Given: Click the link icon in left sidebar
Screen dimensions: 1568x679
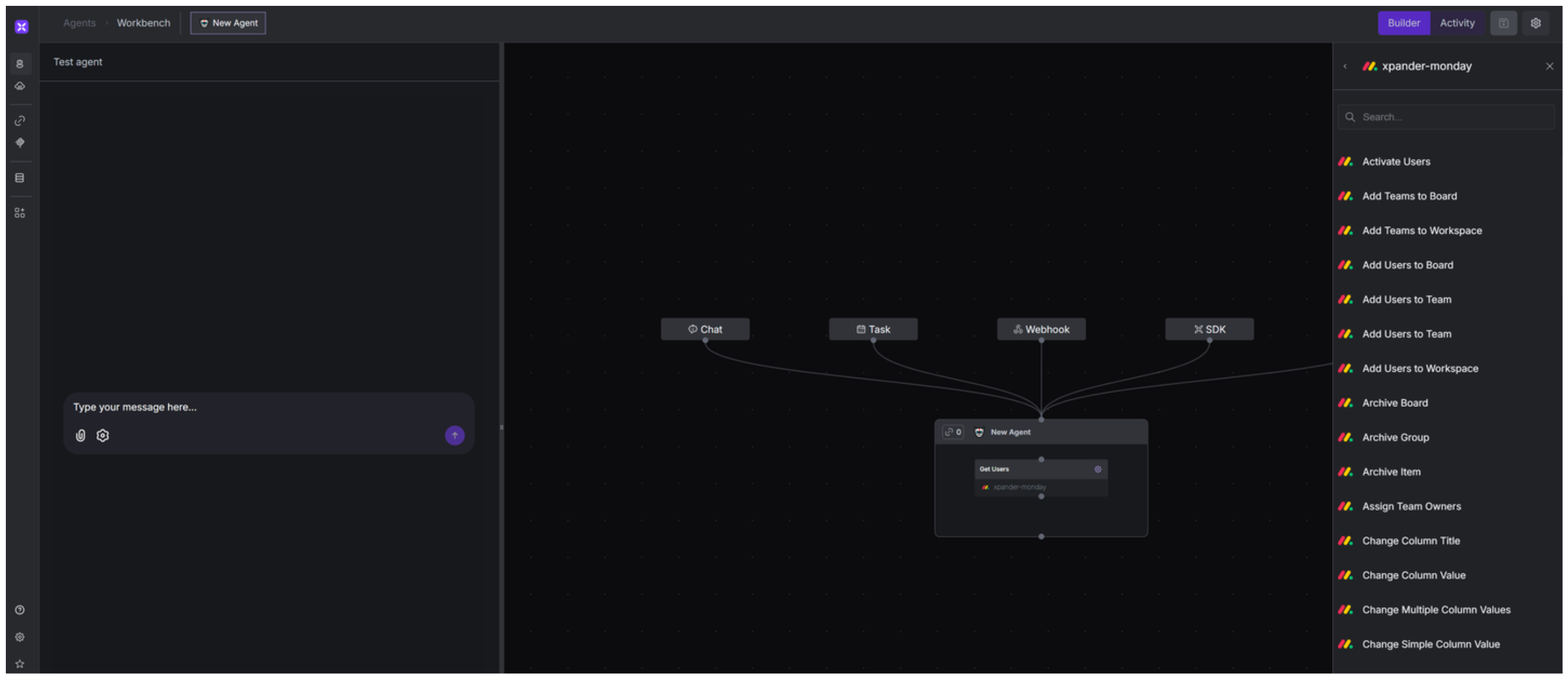Looking at the screenshot, I should [x=19, y=120].
